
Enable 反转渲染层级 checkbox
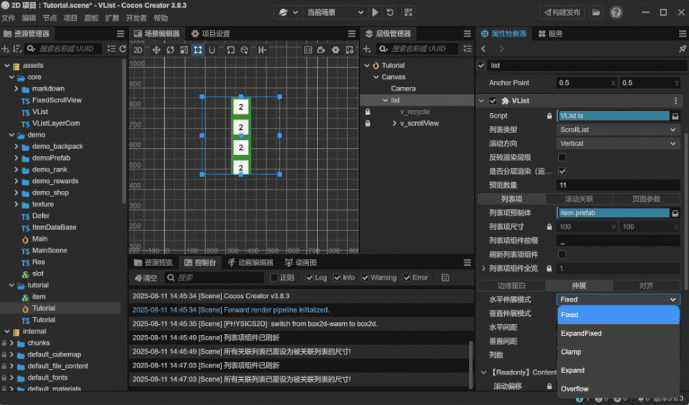click(562, 157)
